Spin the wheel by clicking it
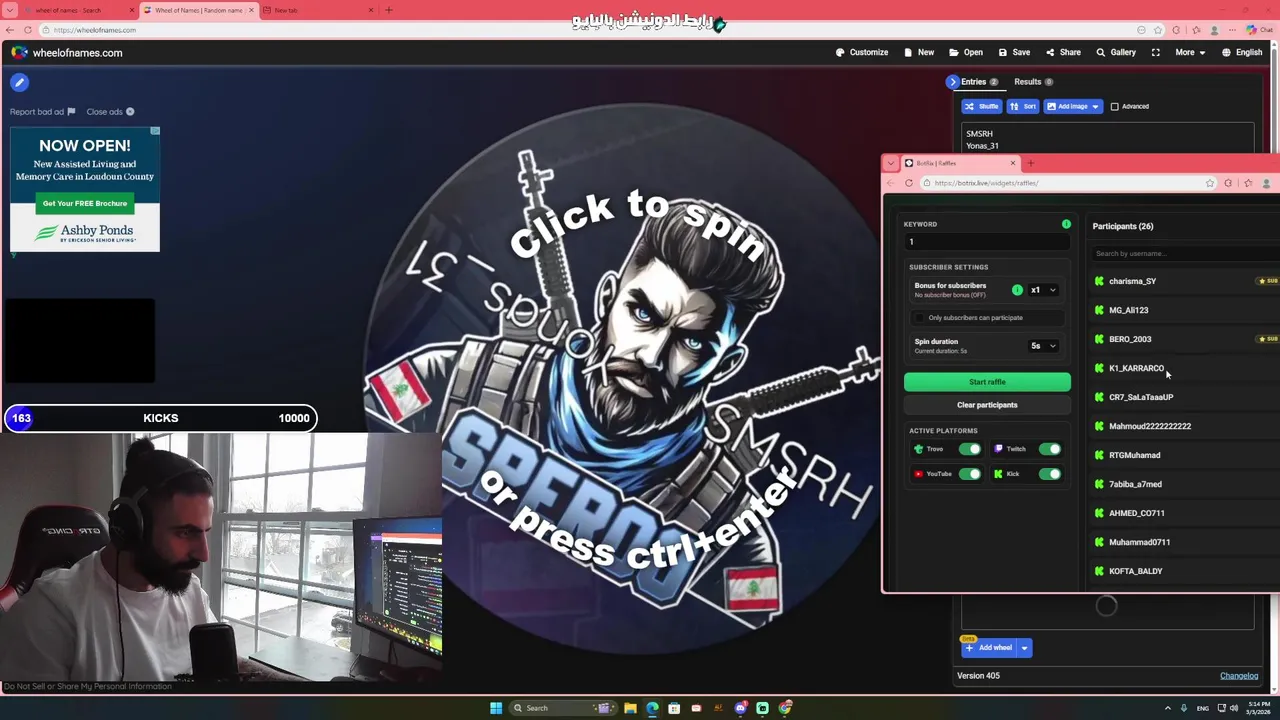This screenshot has width=1280, height=720. tap(640, 380)
